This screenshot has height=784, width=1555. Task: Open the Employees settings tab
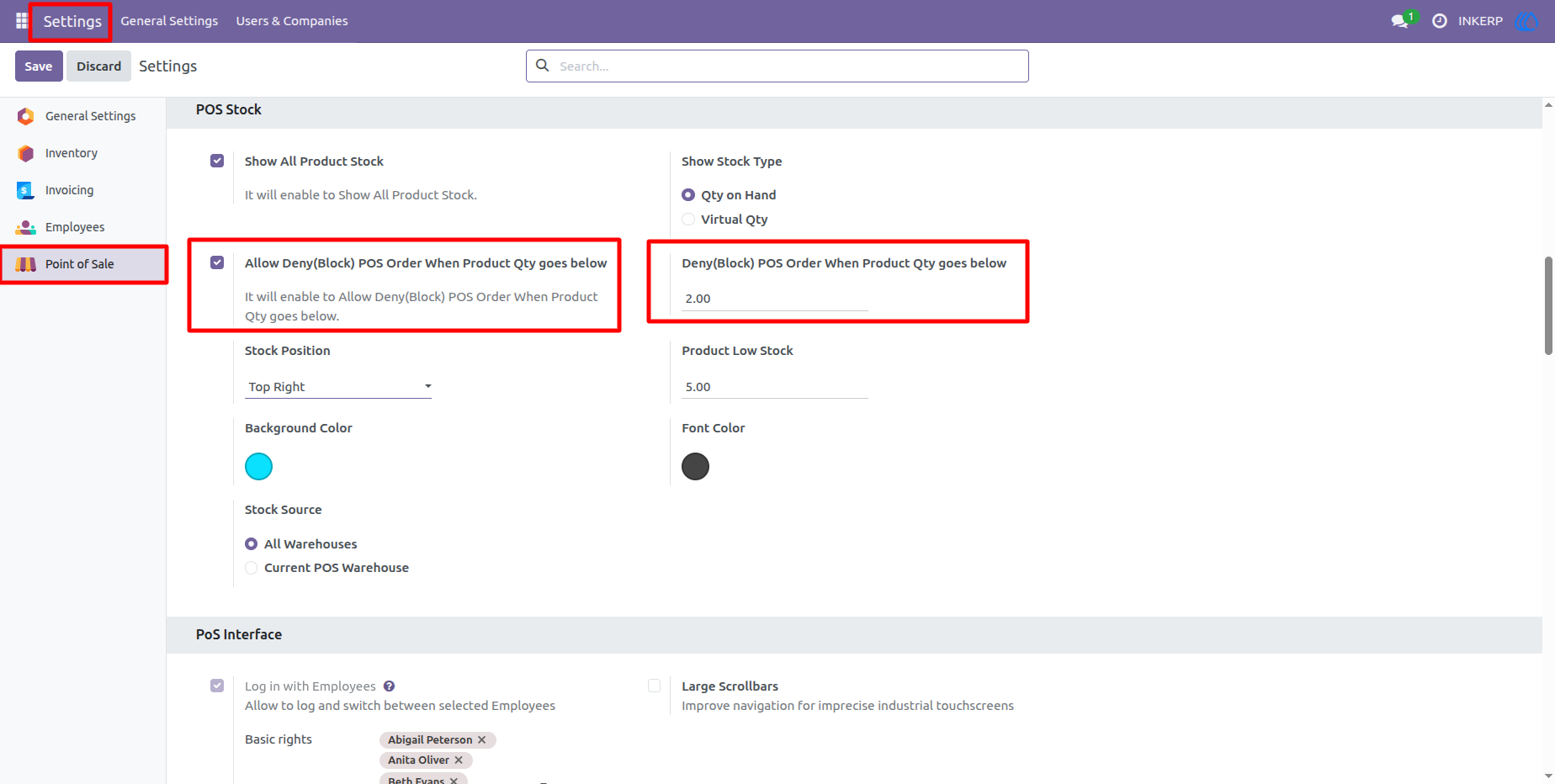tap(83, 227)
